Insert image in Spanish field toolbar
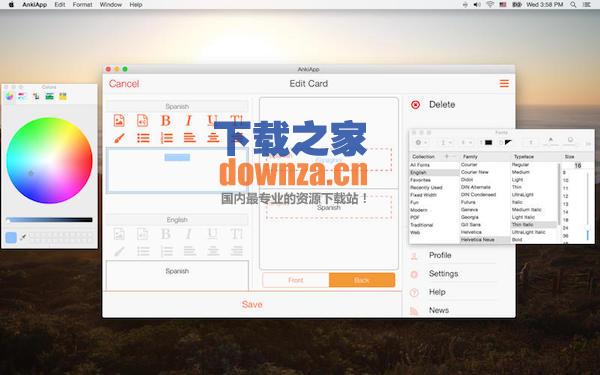 [119, 121]
